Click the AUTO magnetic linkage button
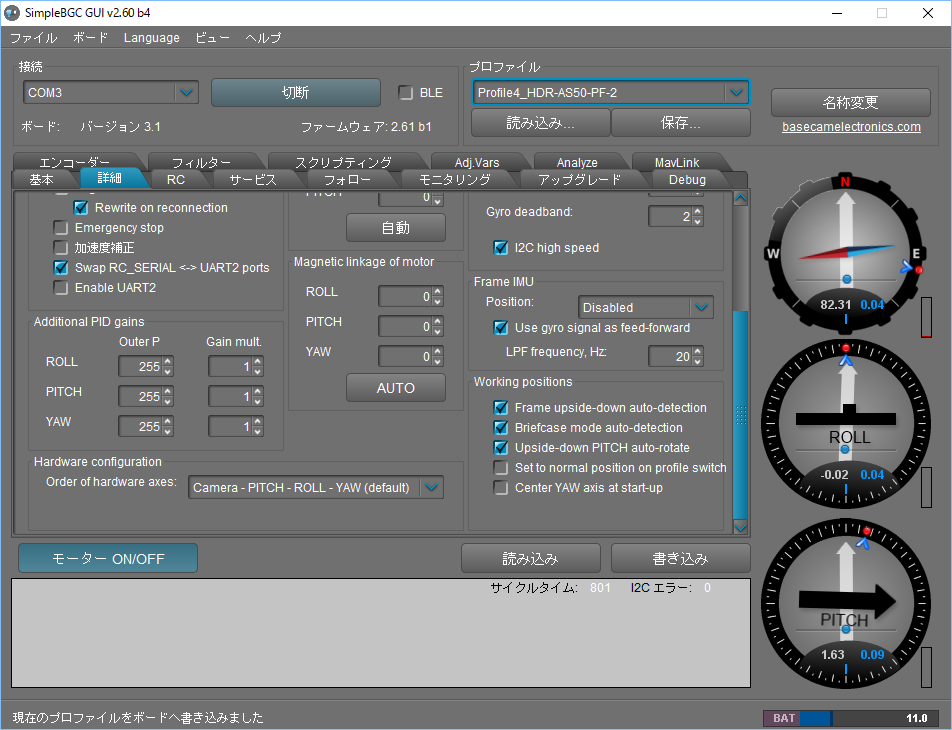This screenshot has width=952, height=730. [x=396, y=388]
